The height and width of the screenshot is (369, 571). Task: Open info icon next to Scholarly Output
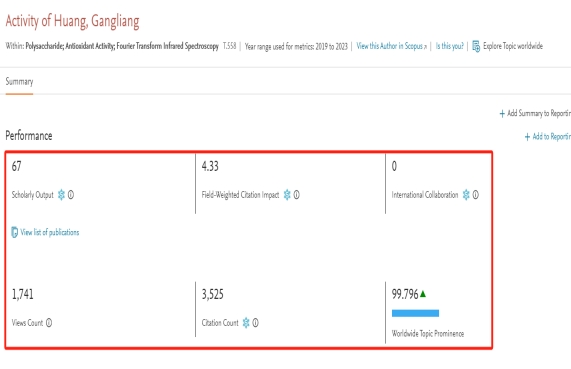[71, 195]
